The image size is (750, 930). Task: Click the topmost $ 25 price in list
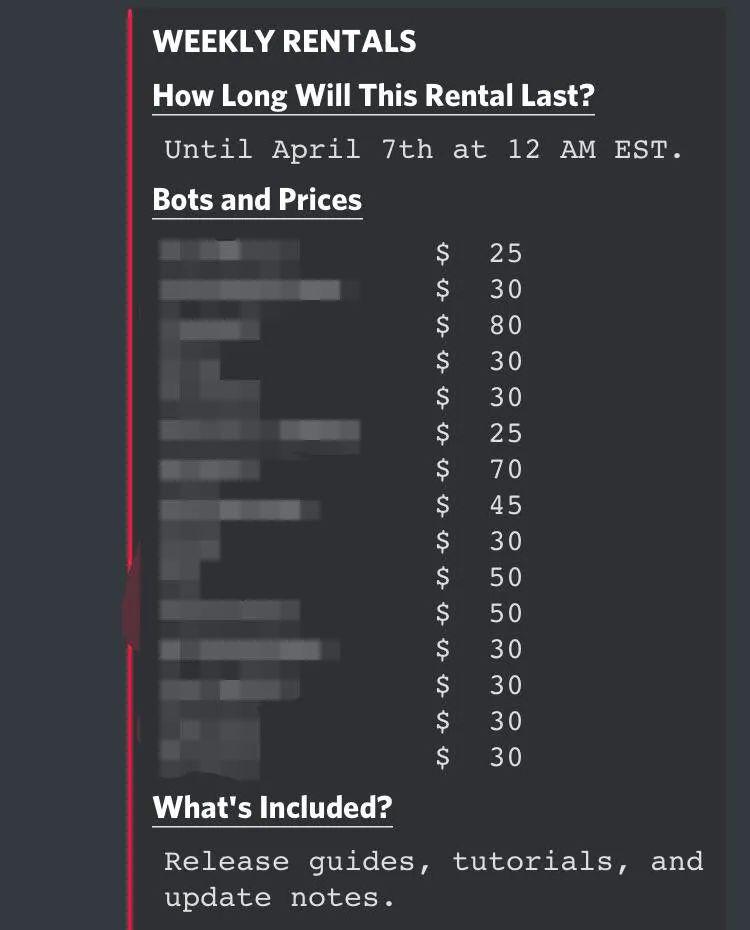click(x=478, y=253)
